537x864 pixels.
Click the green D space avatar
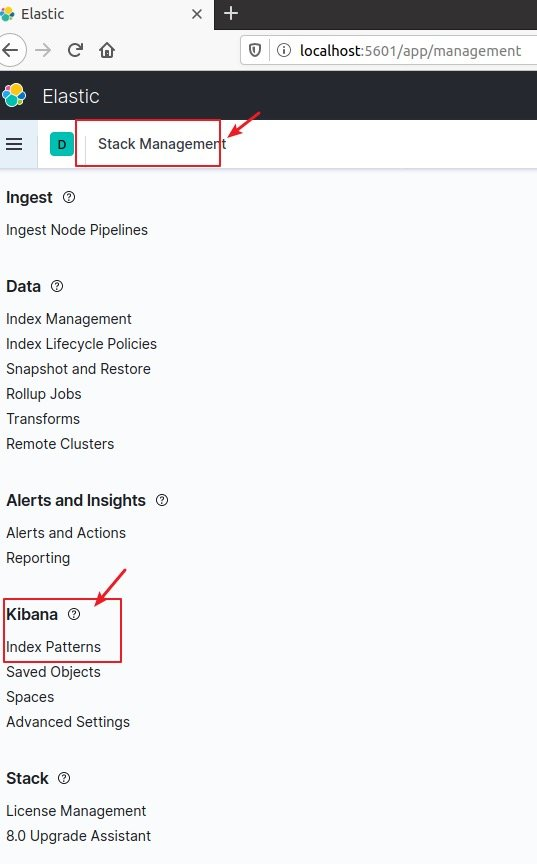pyautogui.click(x=62, y=144)
